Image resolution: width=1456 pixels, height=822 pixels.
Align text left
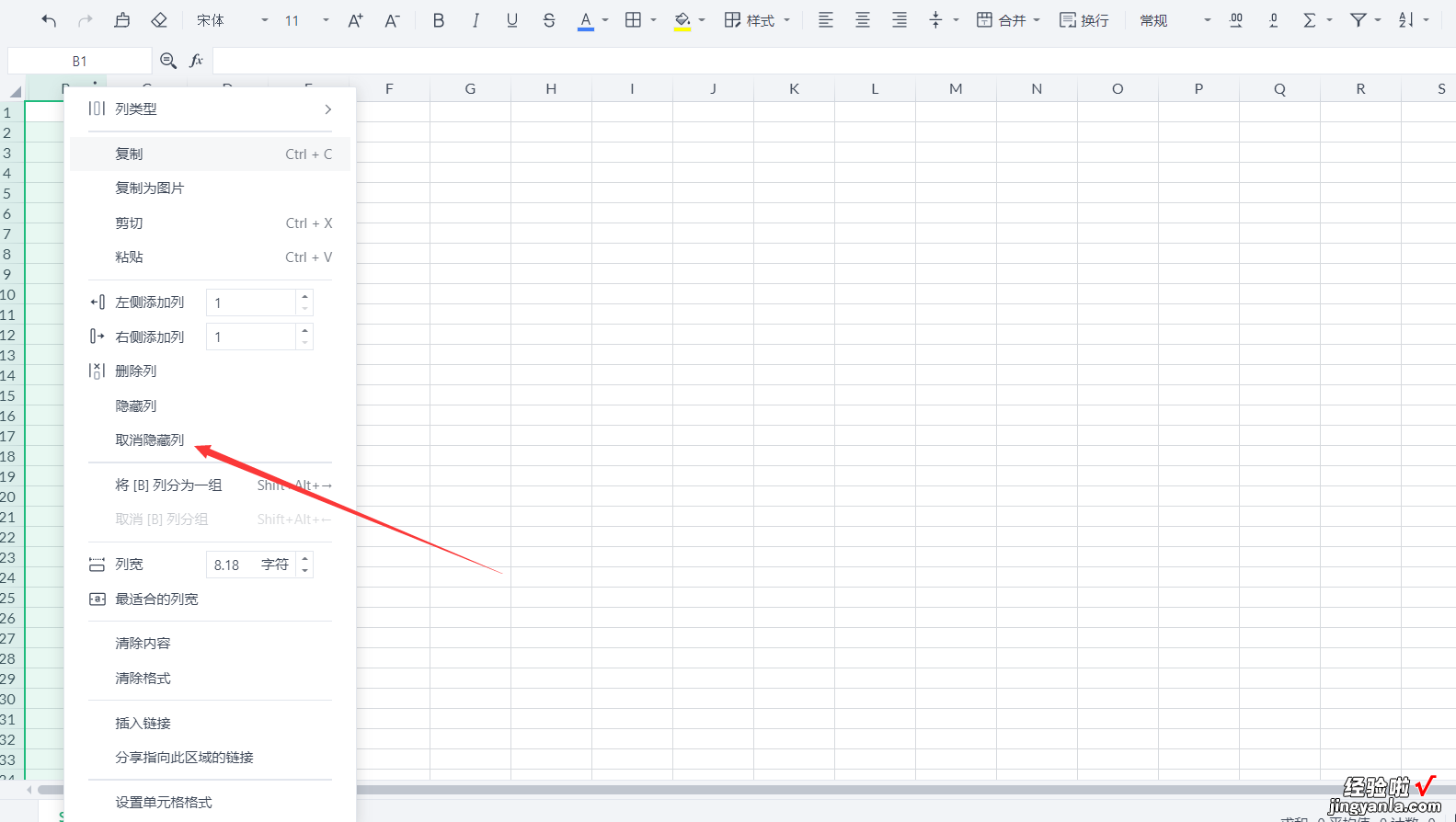pyautogui.click(x=826, y=20)
